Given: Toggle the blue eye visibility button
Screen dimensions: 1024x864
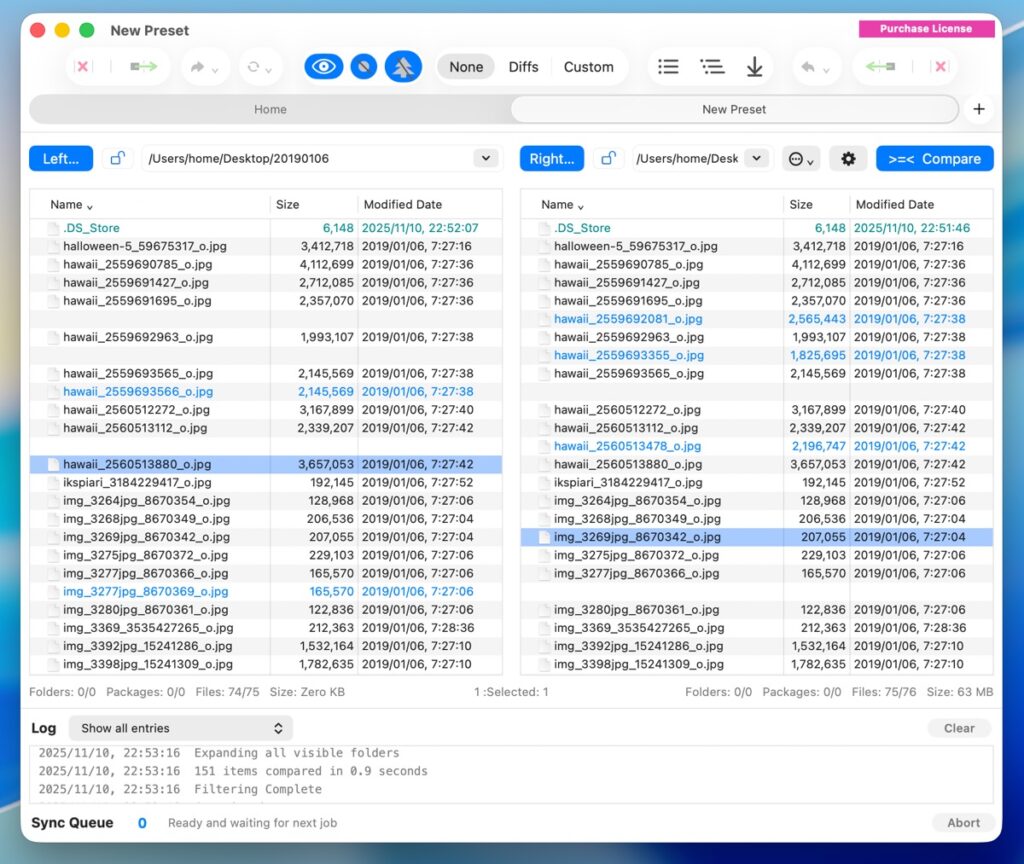Looking at the screenshot, I should (x=323, y=67).
